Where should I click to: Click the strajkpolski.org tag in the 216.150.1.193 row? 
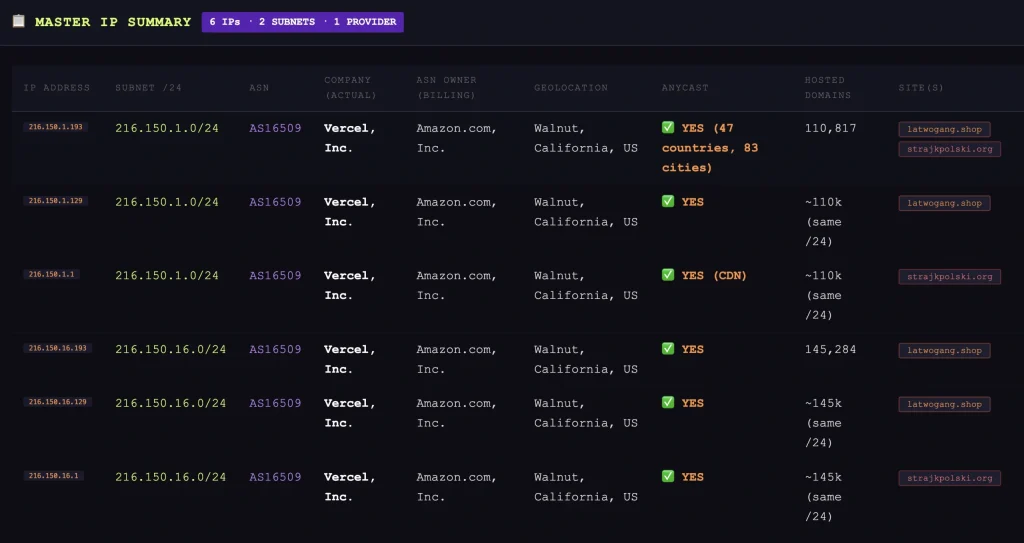pos(950,149)
